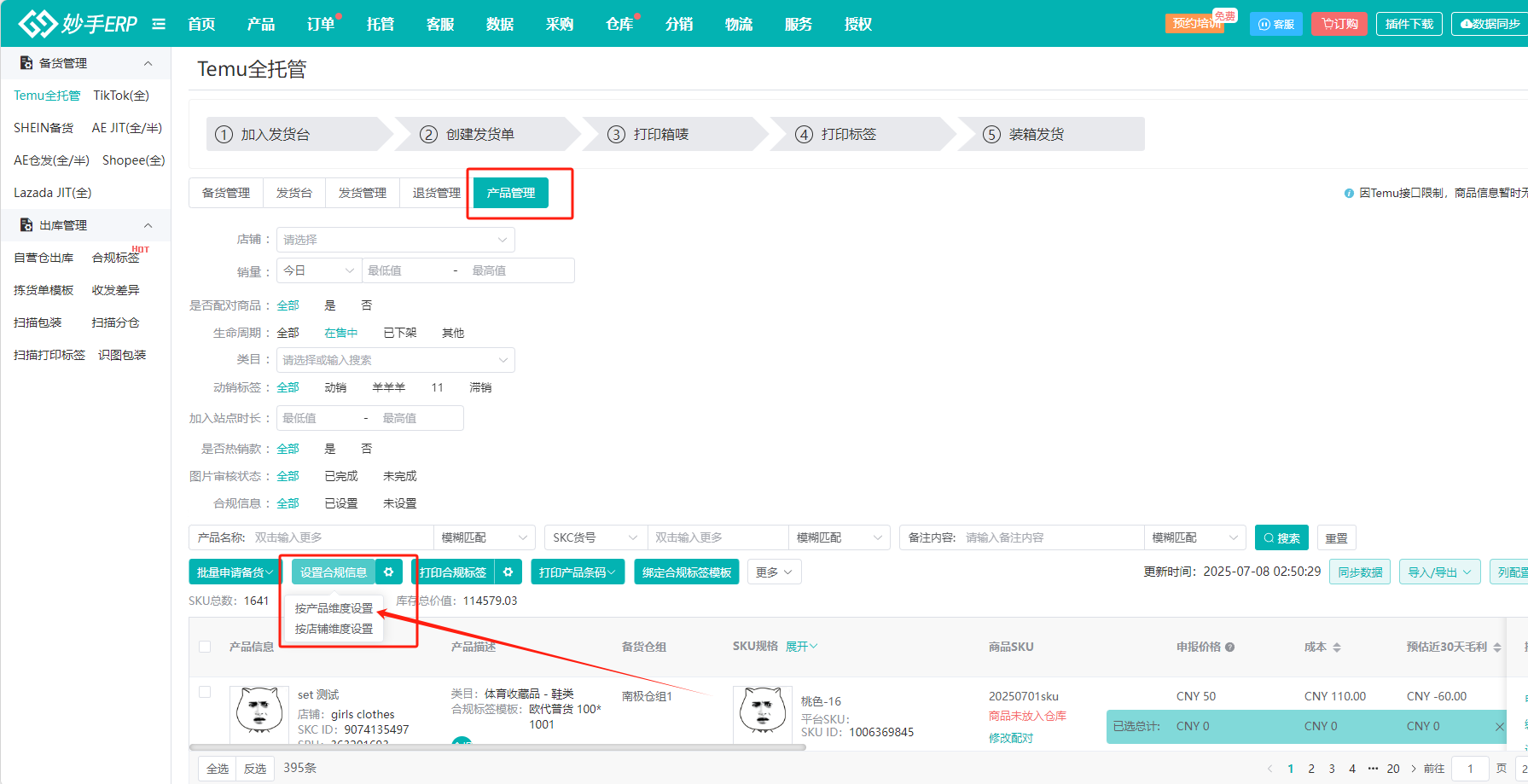Switch to the 退货管理 tab
Screen dimensions: 1528x784
click(x=437, y=193)
